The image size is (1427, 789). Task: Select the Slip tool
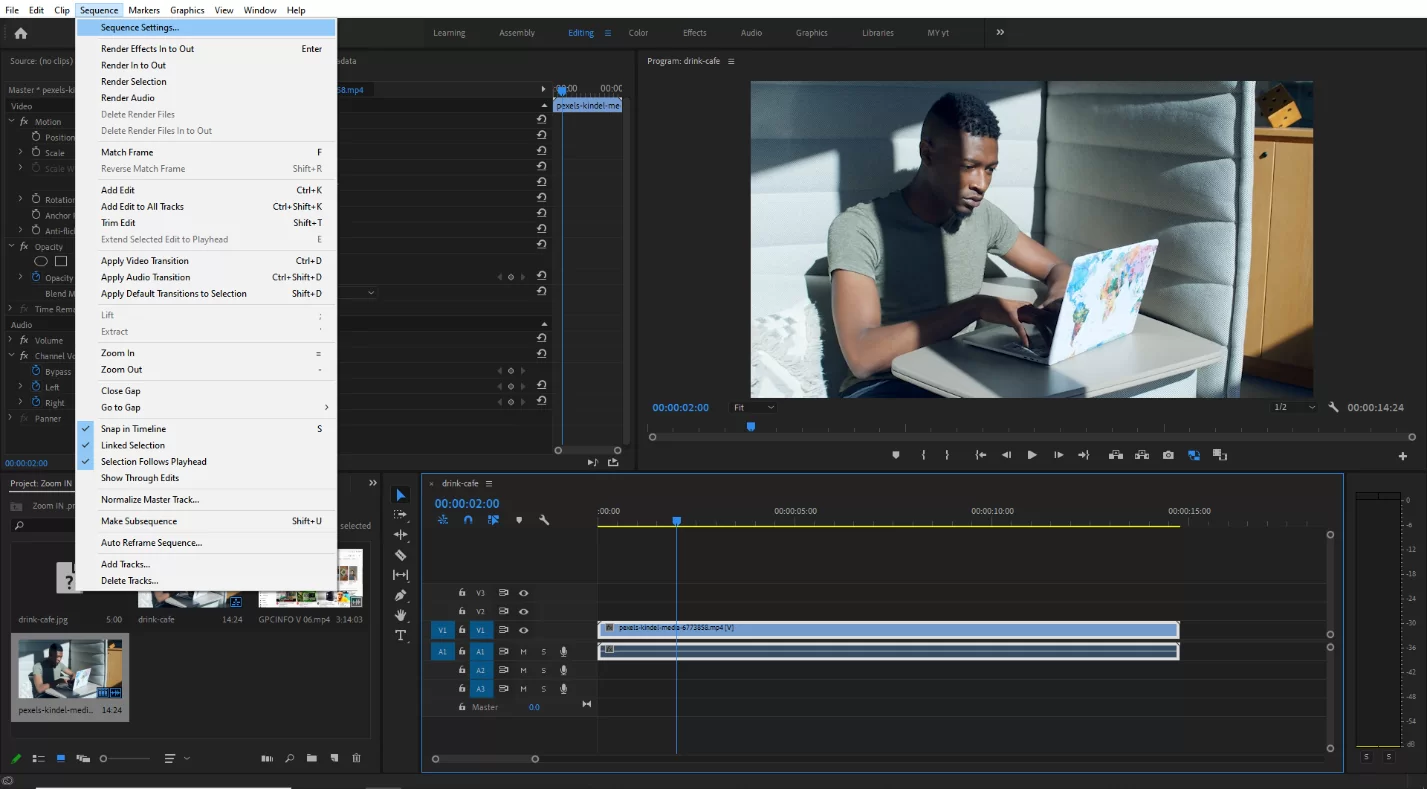pyautogui.click(x=400, y=575)
